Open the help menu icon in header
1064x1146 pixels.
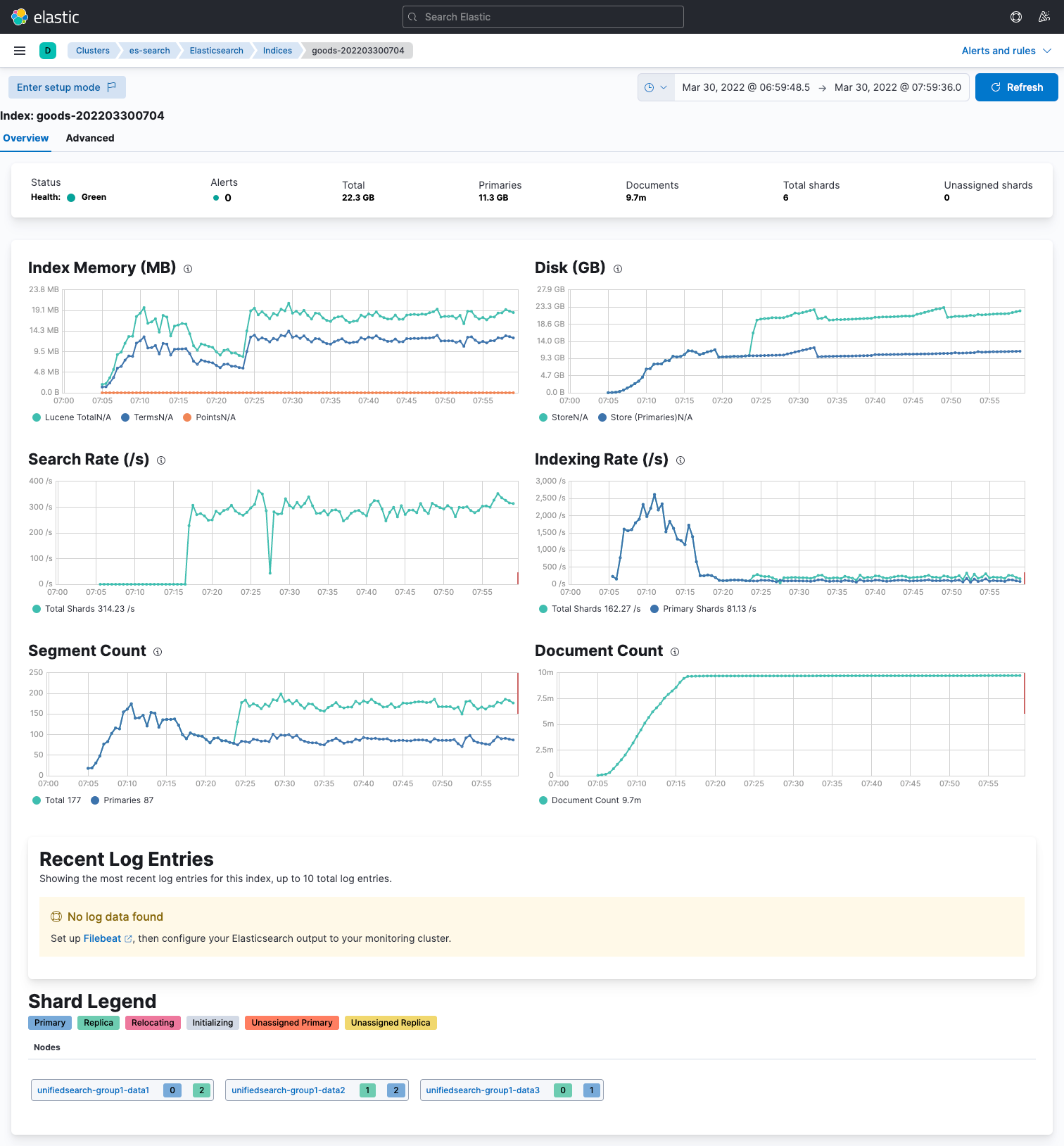(1016, 17)
